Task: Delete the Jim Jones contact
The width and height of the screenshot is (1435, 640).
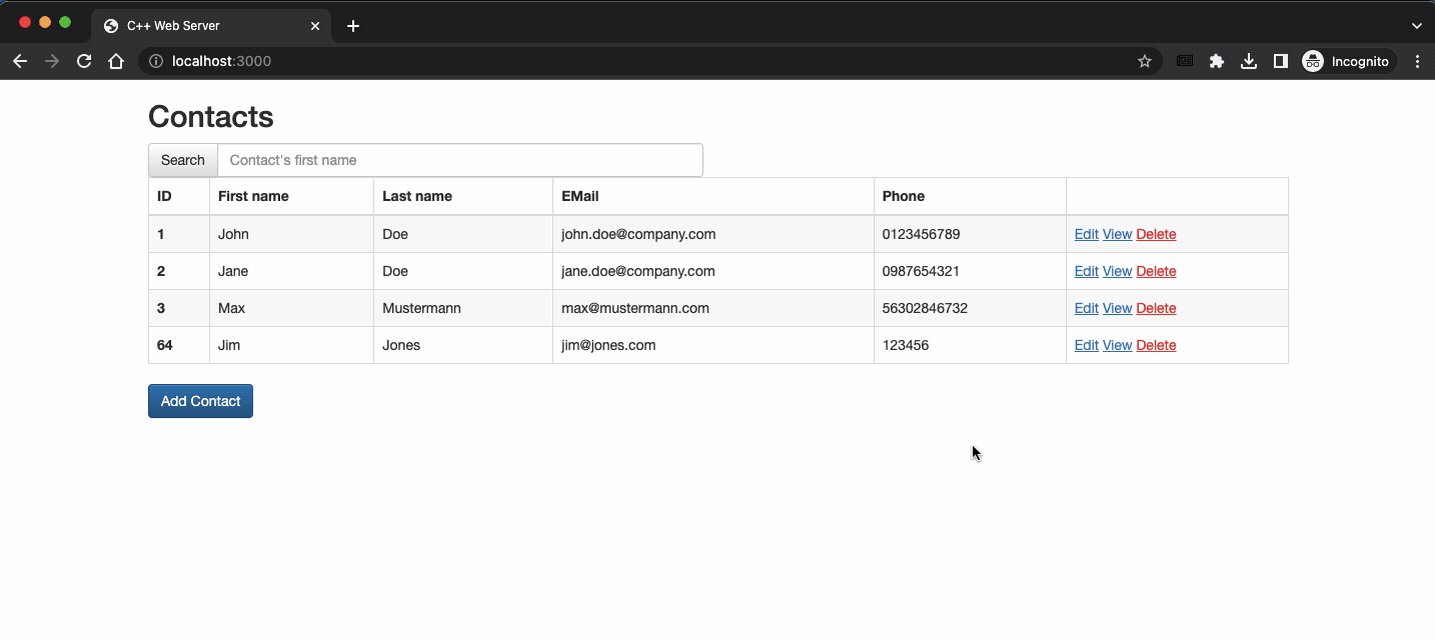Action: (1156, 345)
